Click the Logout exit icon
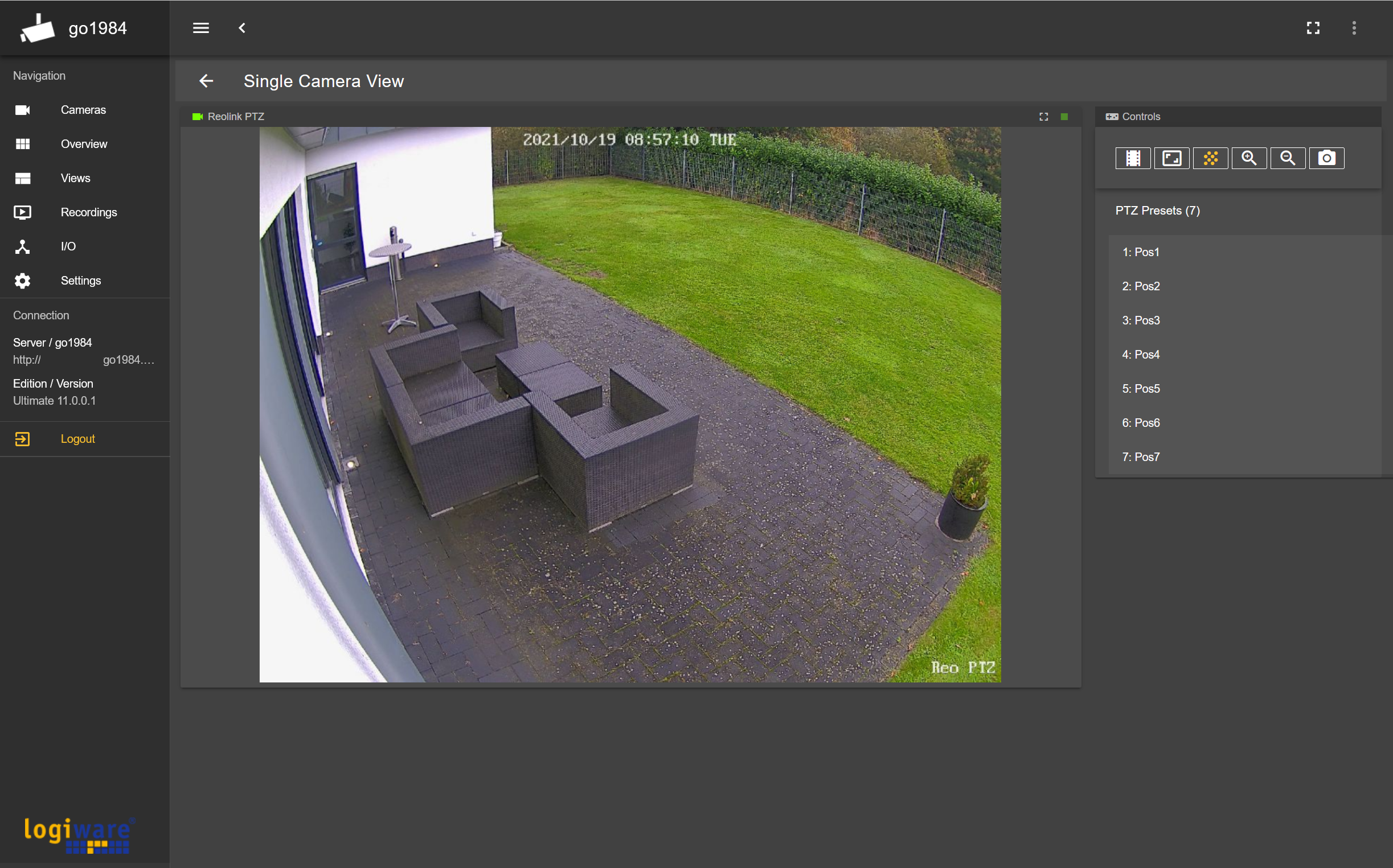 22,439
